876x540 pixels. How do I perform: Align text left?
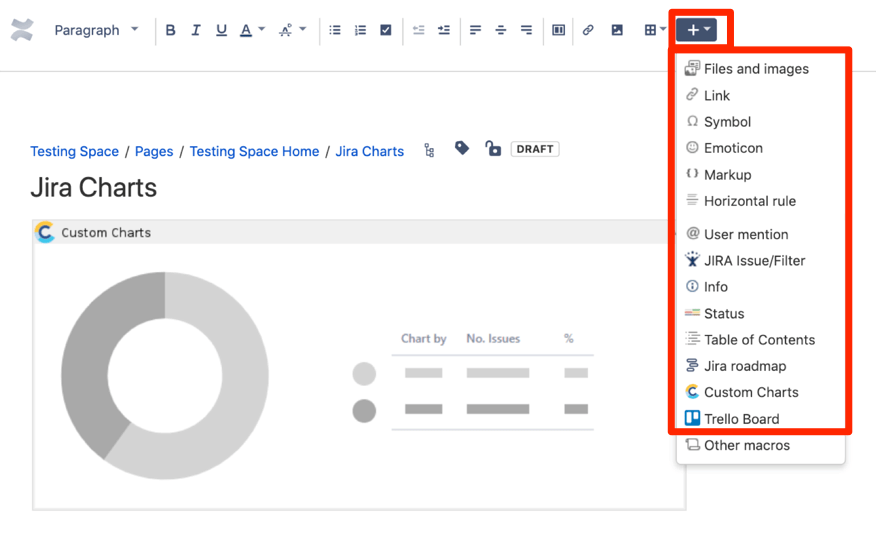click(475, 30)
